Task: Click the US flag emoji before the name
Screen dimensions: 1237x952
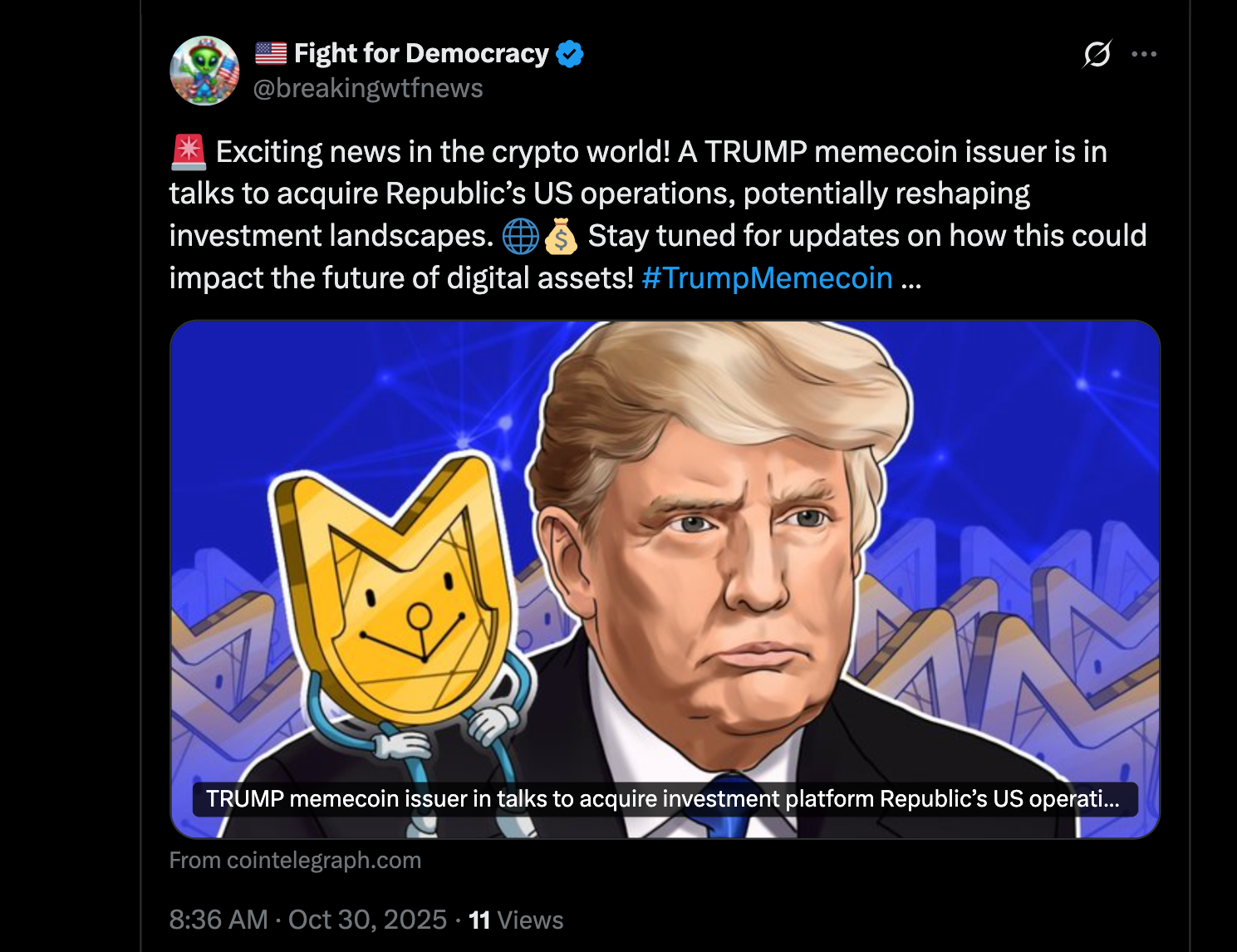Action: point(271,53)
